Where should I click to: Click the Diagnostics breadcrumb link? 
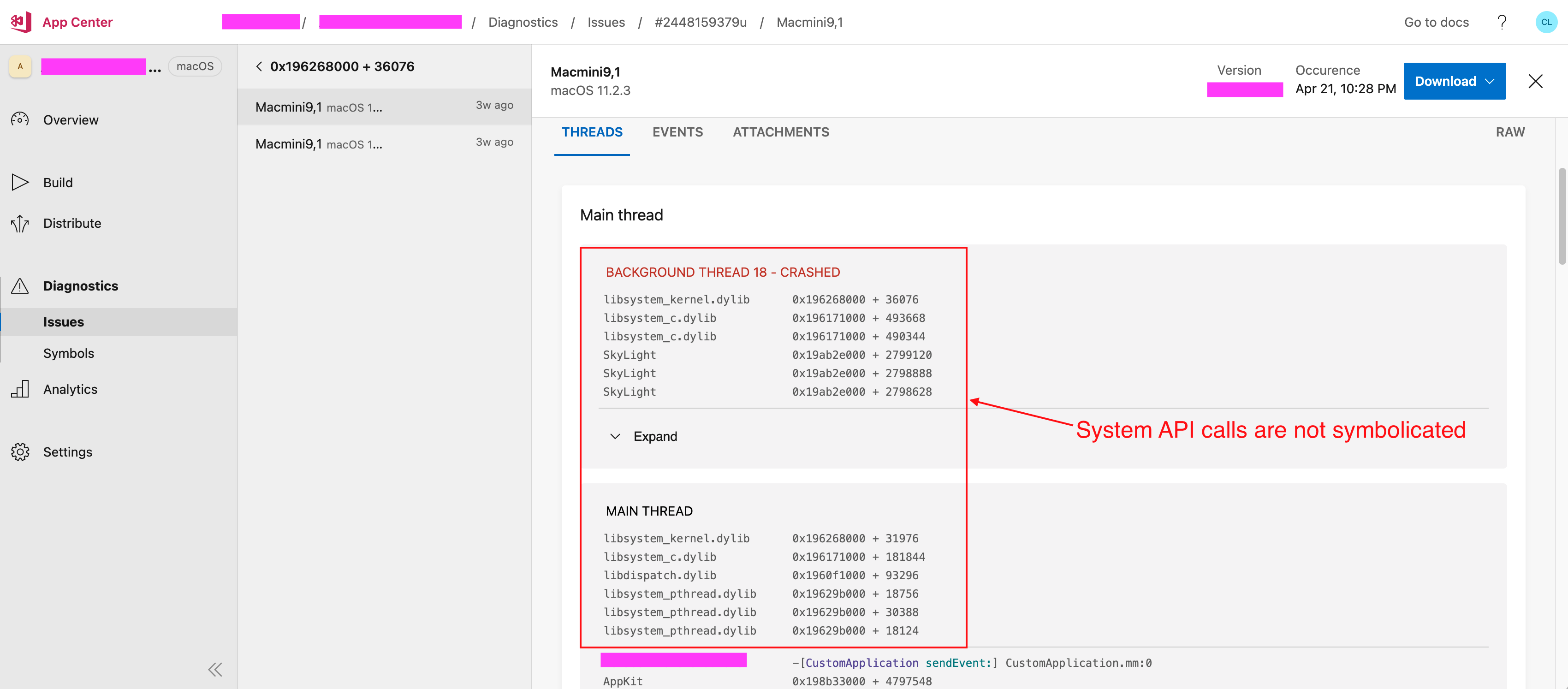[523, 23]
